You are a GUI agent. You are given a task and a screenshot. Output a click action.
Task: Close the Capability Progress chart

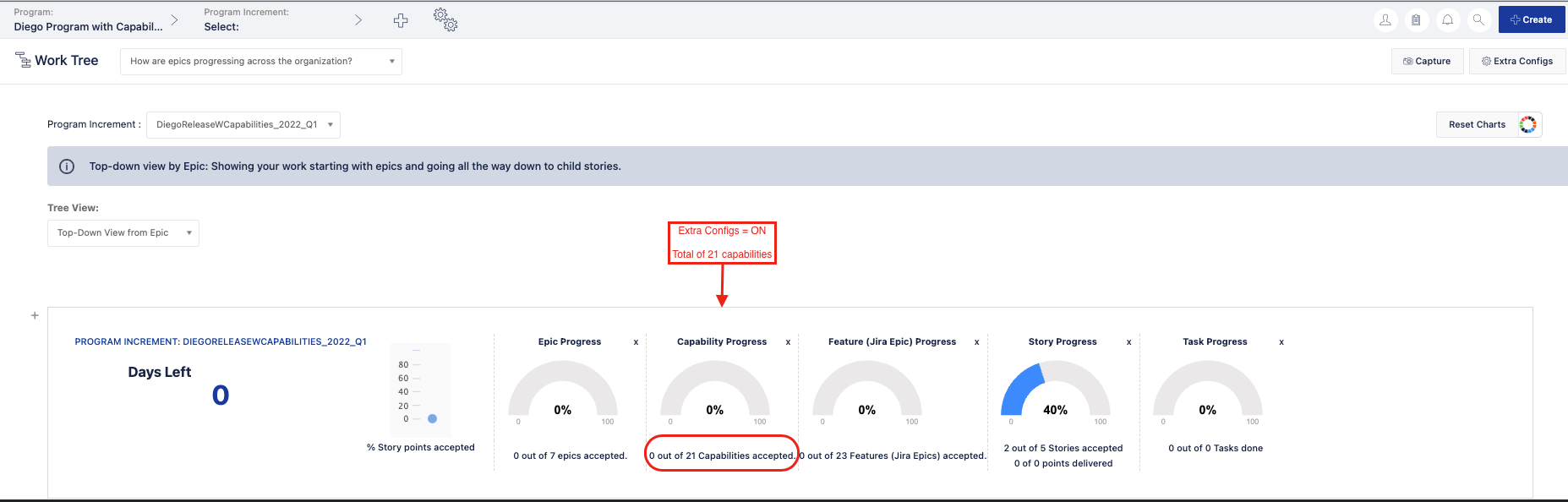click(788, 342)
